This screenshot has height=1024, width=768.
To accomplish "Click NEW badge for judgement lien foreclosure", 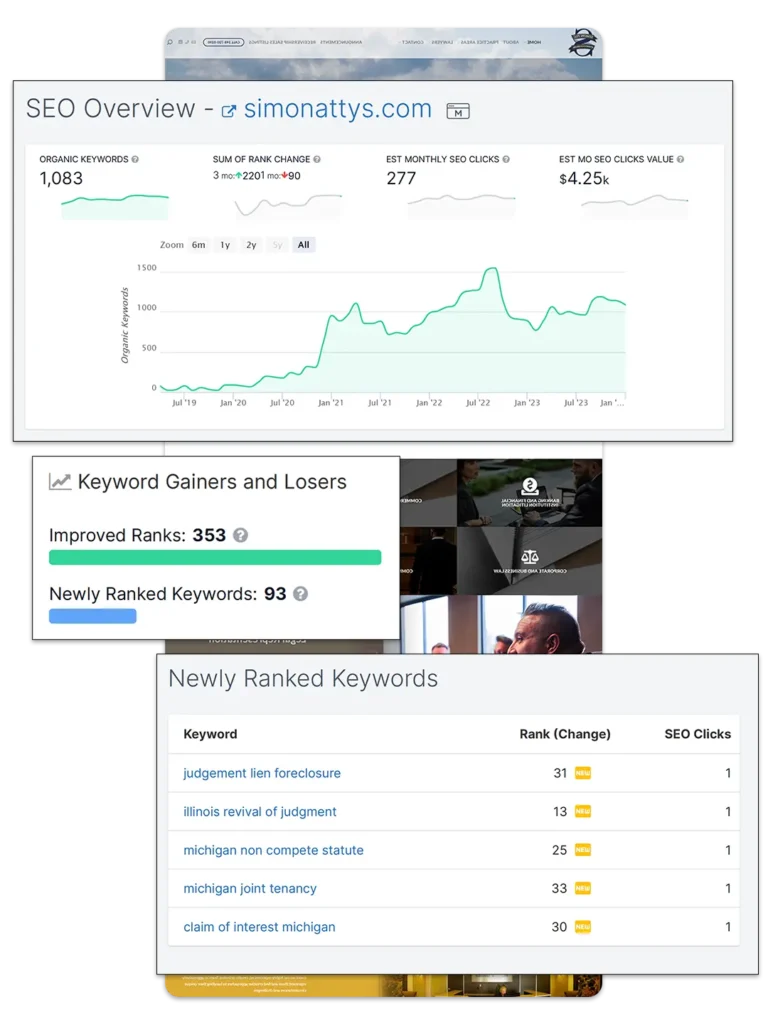I will 582,773.
